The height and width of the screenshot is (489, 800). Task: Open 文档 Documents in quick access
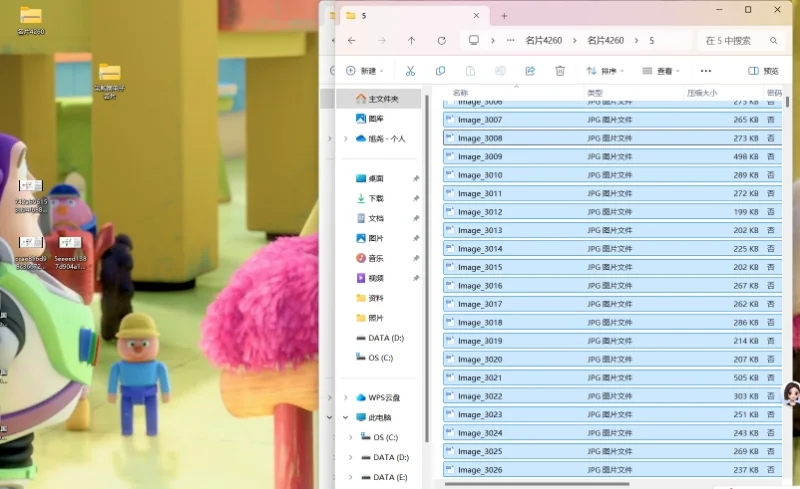coord(369,218)
